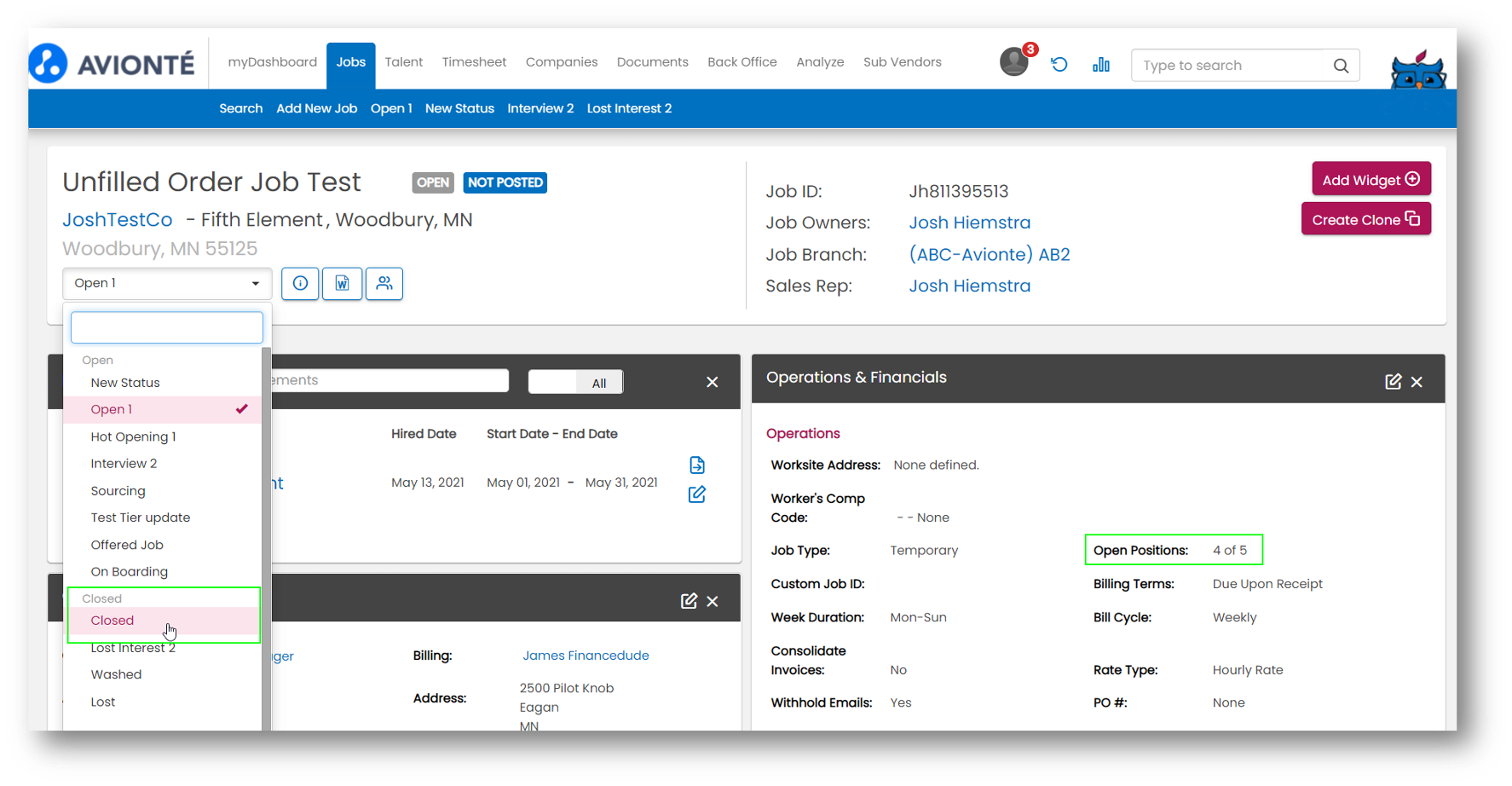Open Interview 2 submenu link
1512x786 pixels.
coord(540,108)
